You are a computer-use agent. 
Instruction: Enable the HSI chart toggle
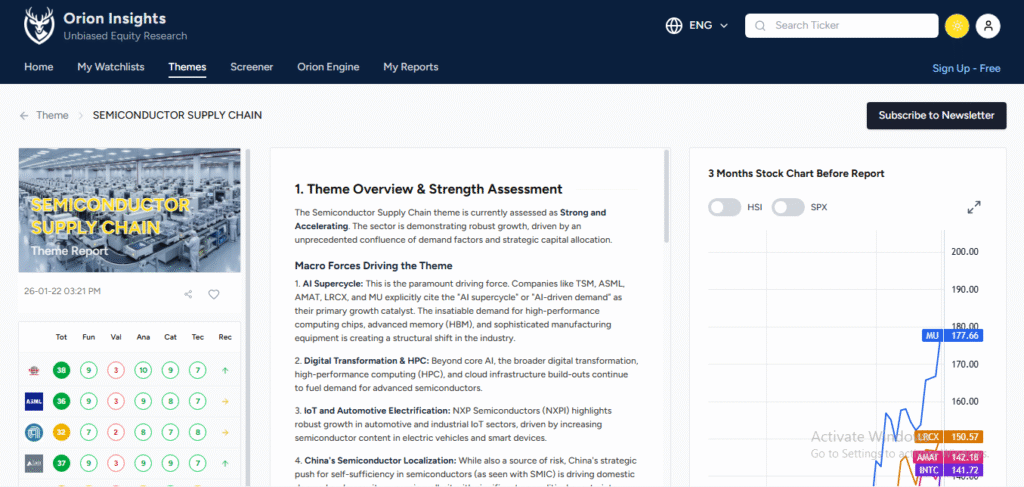coord(724,207)
